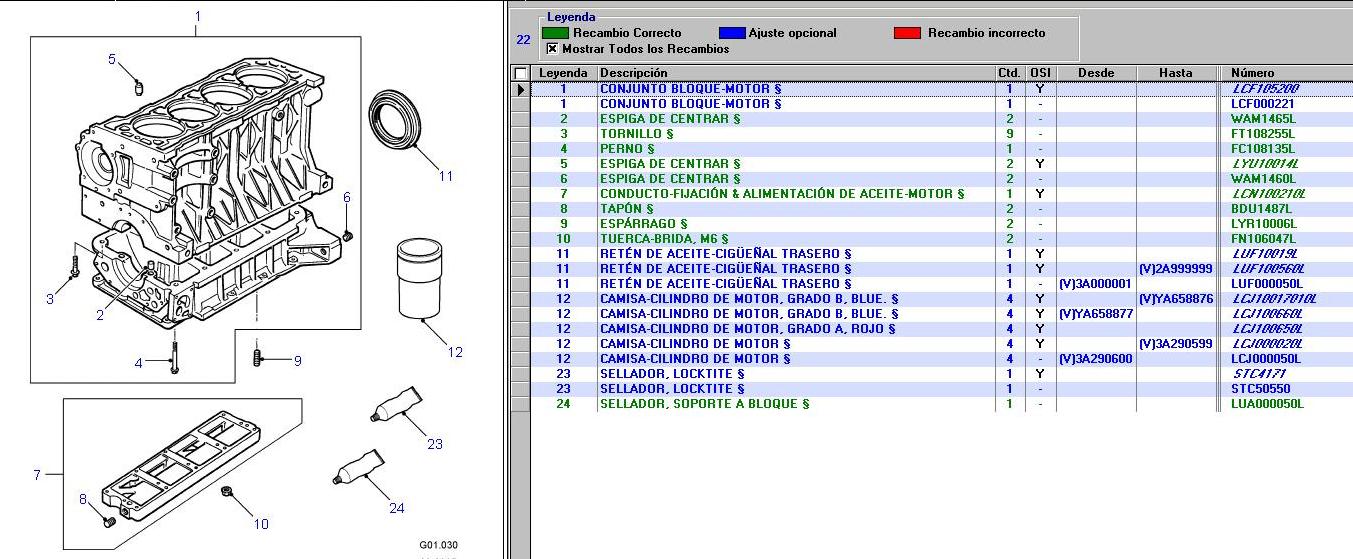Click the Número column header

(1252, 73)
